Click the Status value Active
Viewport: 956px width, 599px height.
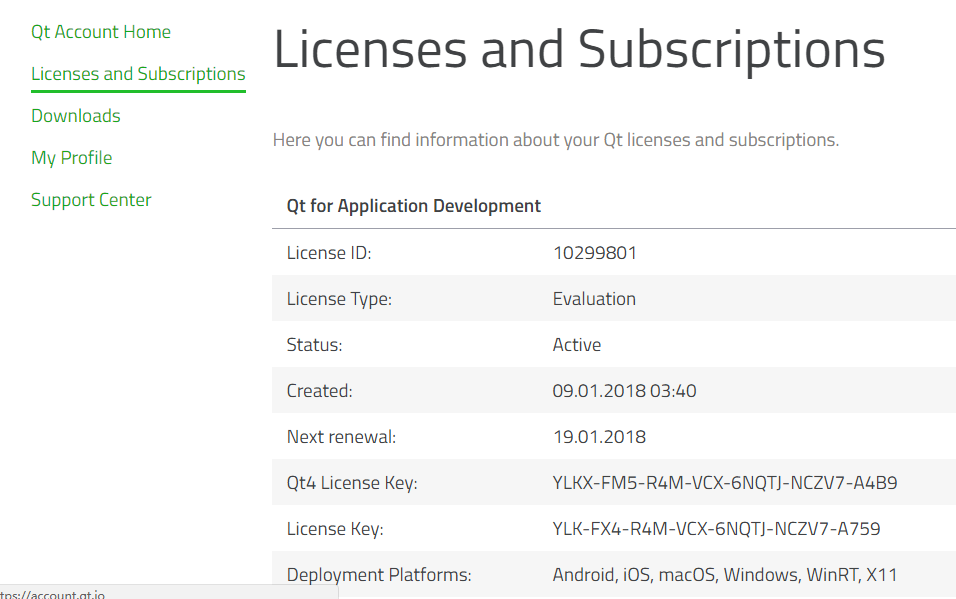pyautogui.click(x=577, y=345)
